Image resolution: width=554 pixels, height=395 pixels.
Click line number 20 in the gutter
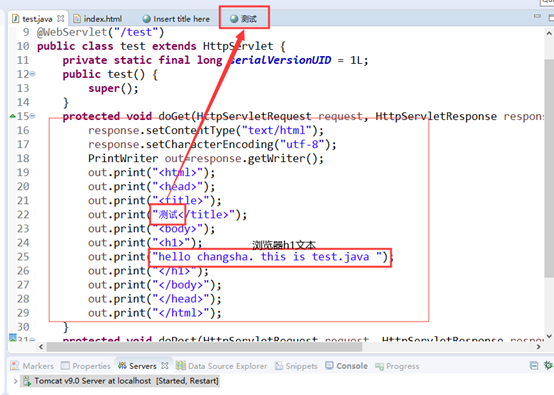[x=23, y=187]
